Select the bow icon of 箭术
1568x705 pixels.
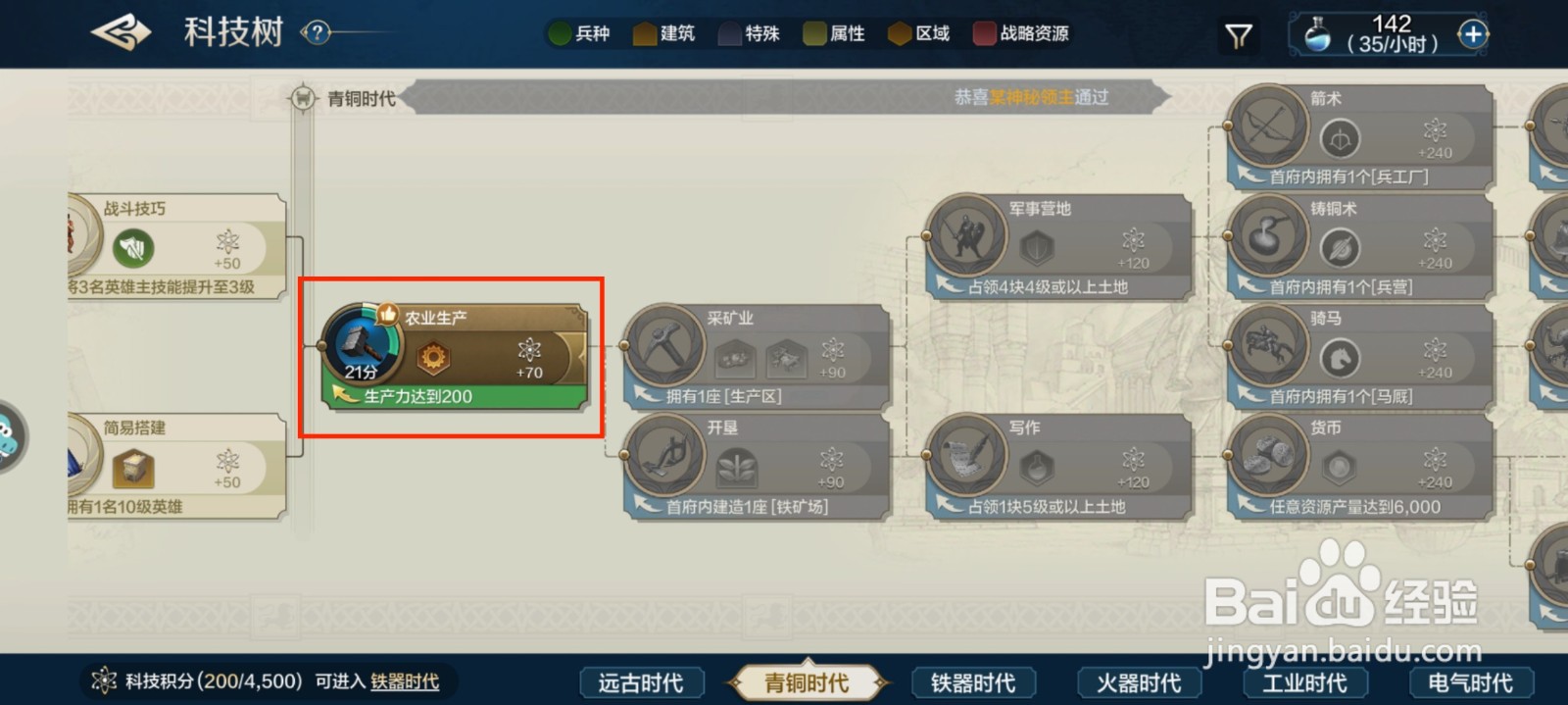[x=1268, y=126]
